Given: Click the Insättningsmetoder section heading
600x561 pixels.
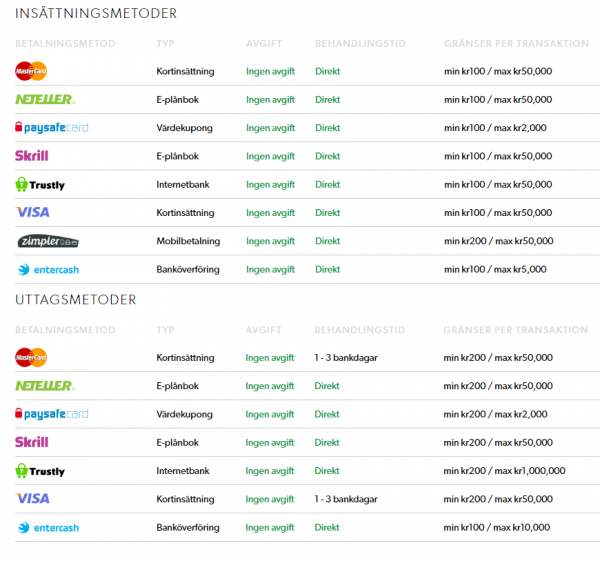Looking at the screenshot, I should coord(96,14).
